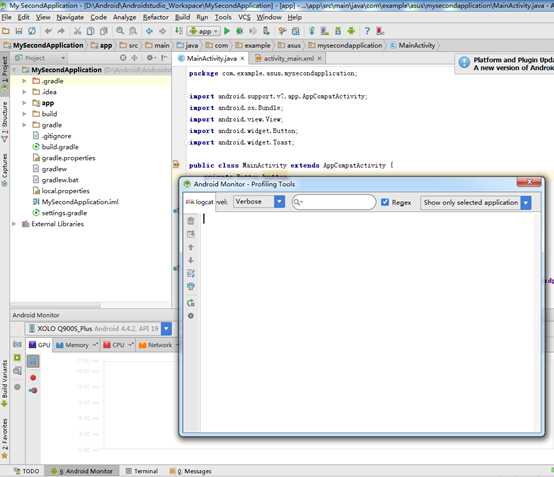Viewport: 554px width, 477px height.
Task: Open the File menu
Action: click(x=6, y=17)
